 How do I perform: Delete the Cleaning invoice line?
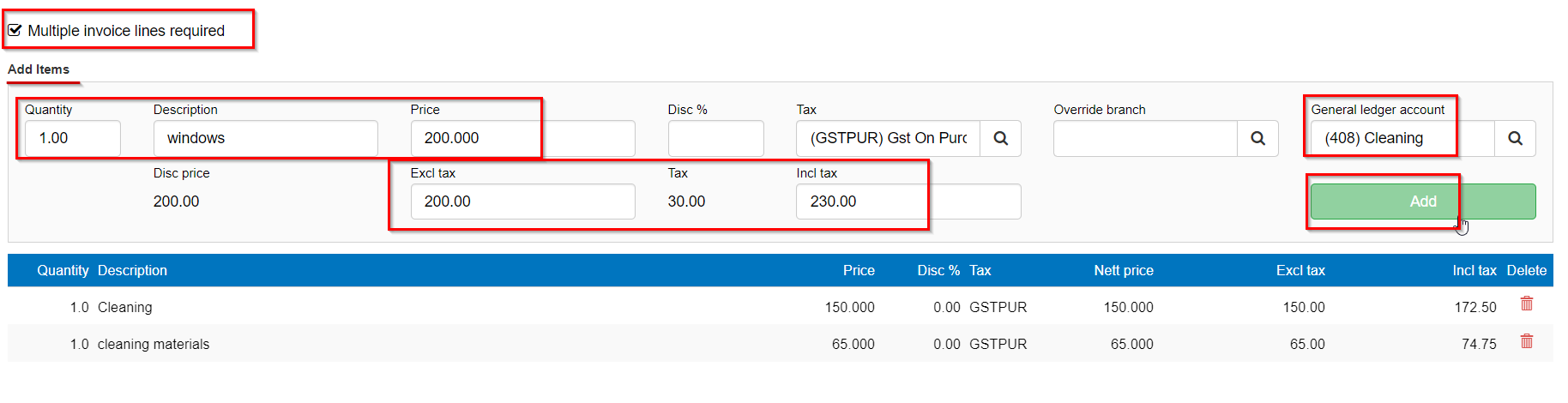coord(1527,304)
